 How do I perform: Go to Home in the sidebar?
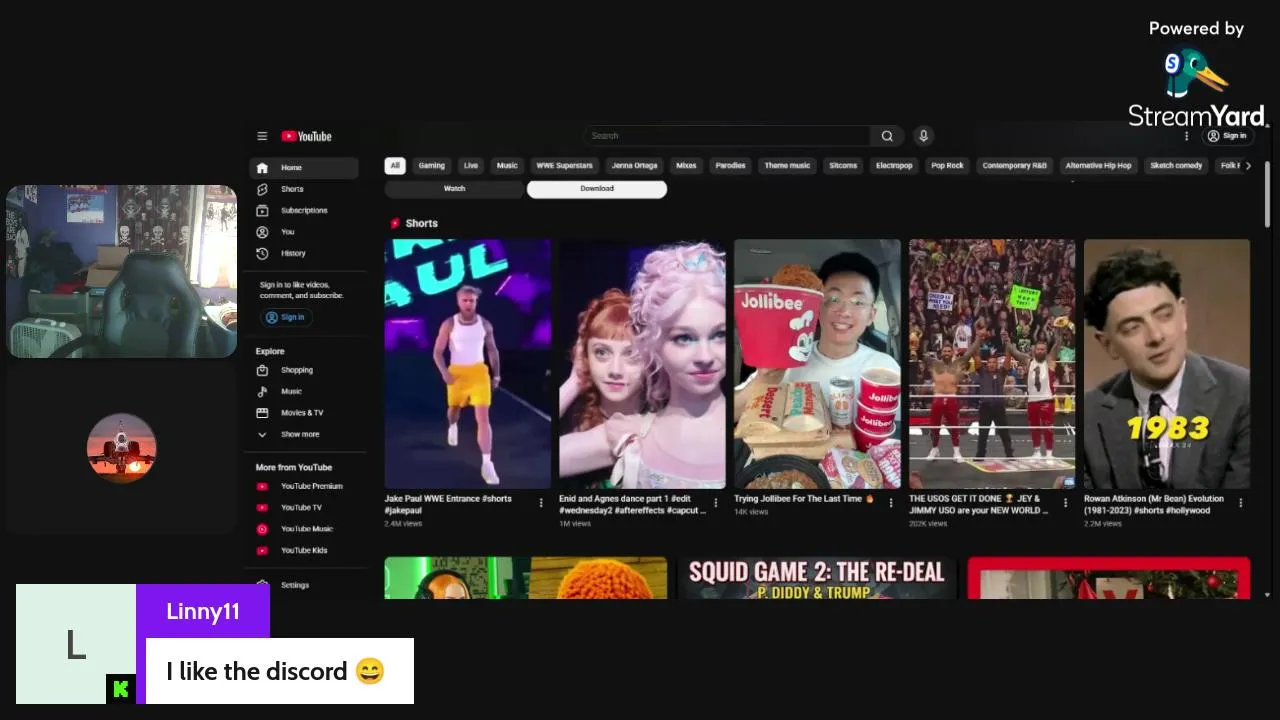coord(304,168)
